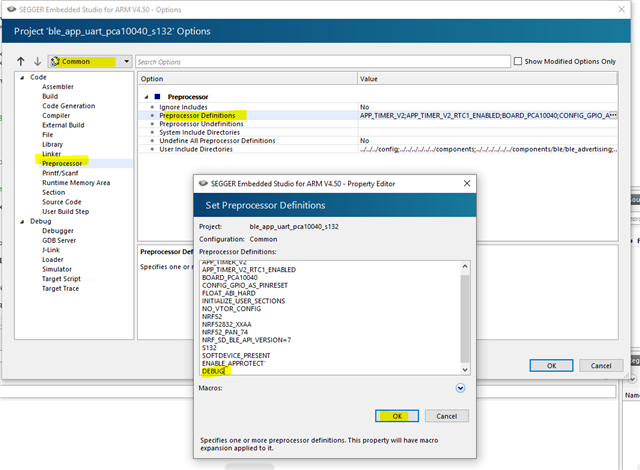640x470 pixels.
Task: Expand the Macros chevron dropdown
Action: 460,388
